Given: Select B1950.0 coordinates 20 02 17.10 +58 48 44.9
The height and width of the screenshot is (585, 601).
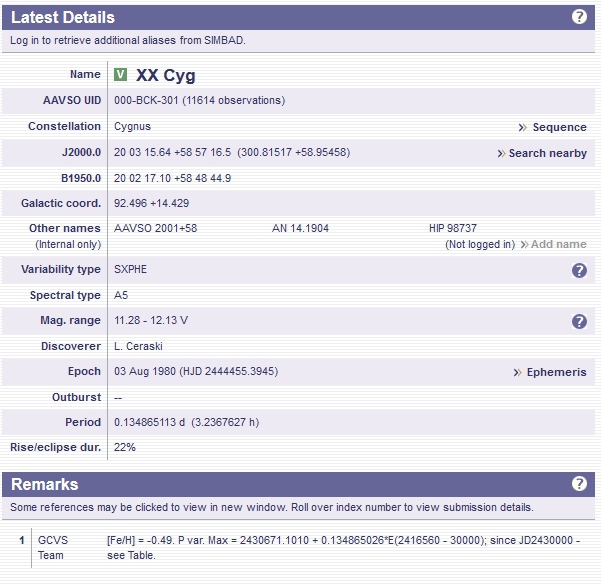Looking at the screenshot, I should tap(172, 178).
